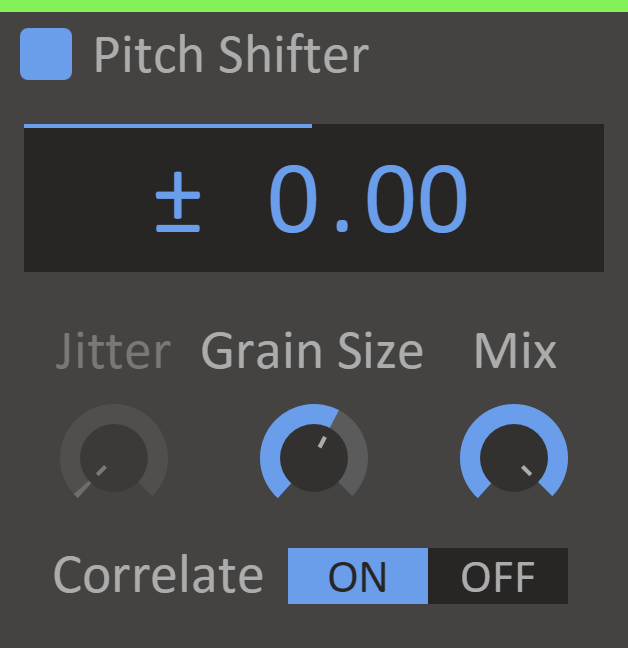Toggle the Pitch Shifter enable square
This screenshot has width=628, height=648.
[46, 54]
